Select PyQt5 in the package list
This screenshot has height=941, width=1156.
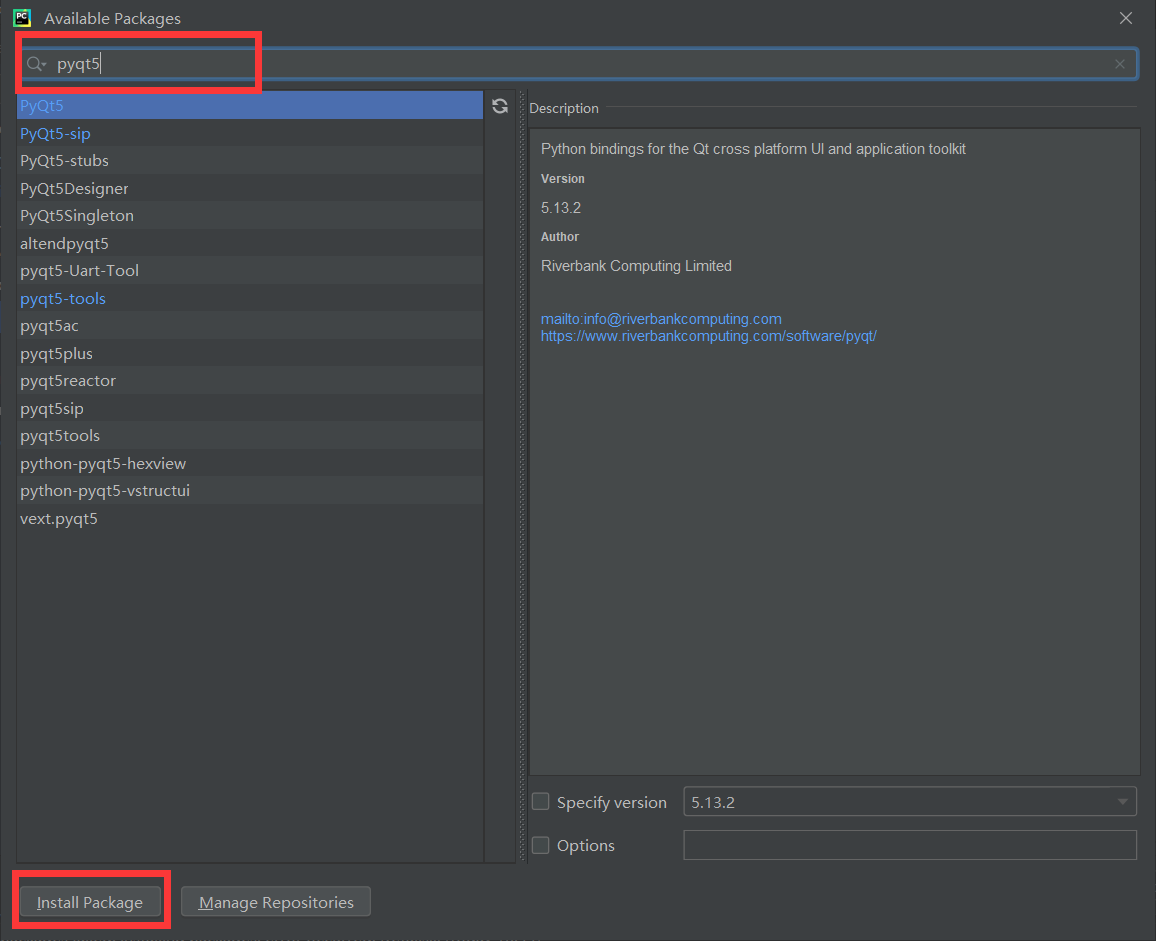pyautogui.click(x=250, y=105)
